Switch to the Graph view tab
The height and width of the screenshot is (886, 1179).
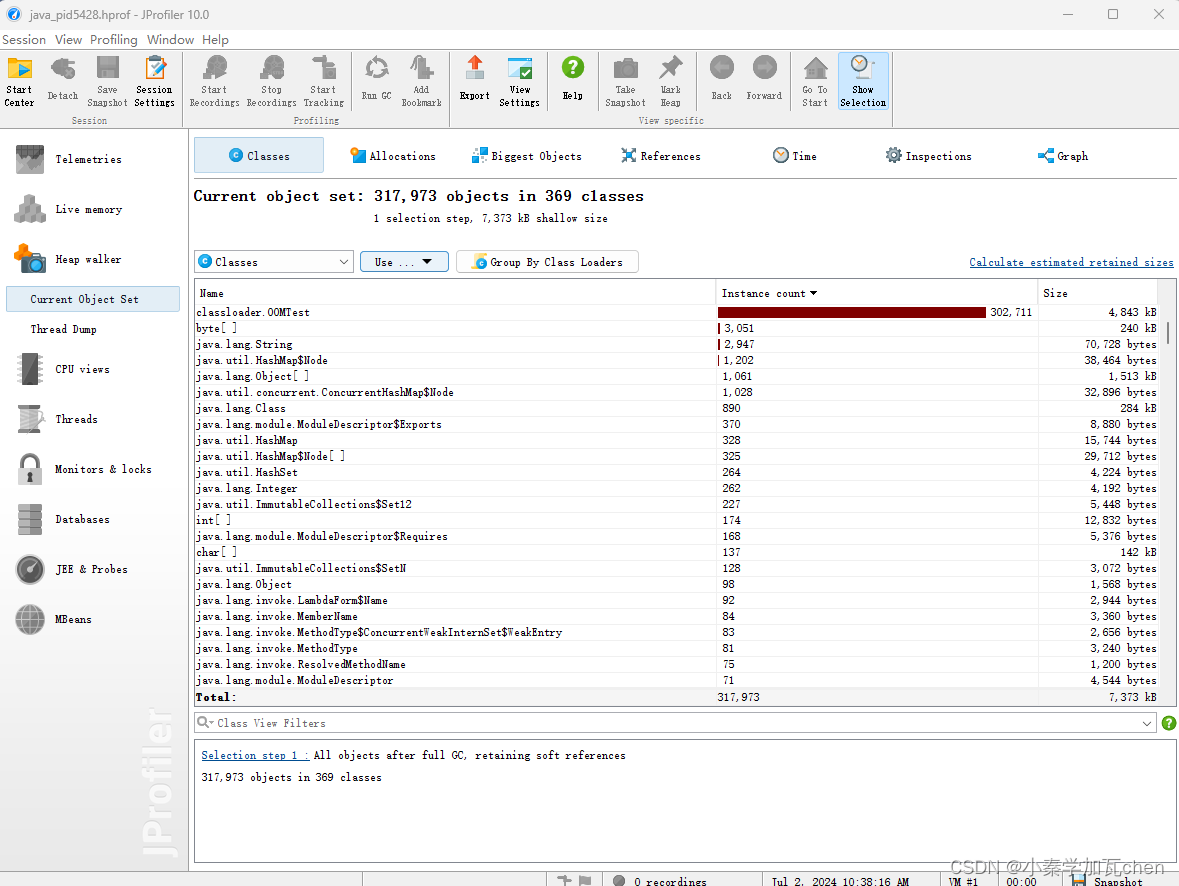click(1062, 156)
